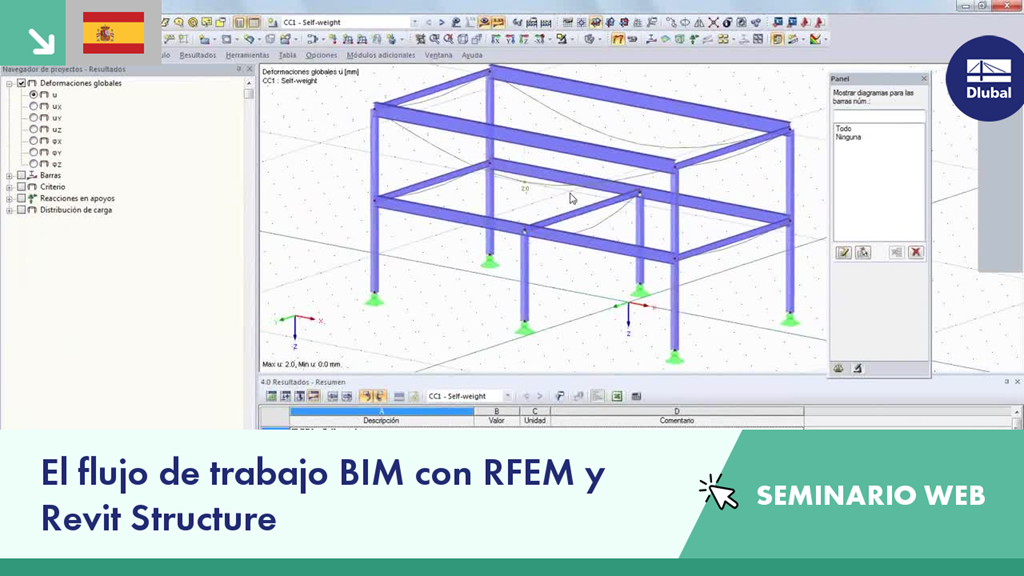Image resolution: width=1024 pixels, height=576 pixels.
Task: Check the Deformaciones globales checkbox
Action: (x=22, y=83)
